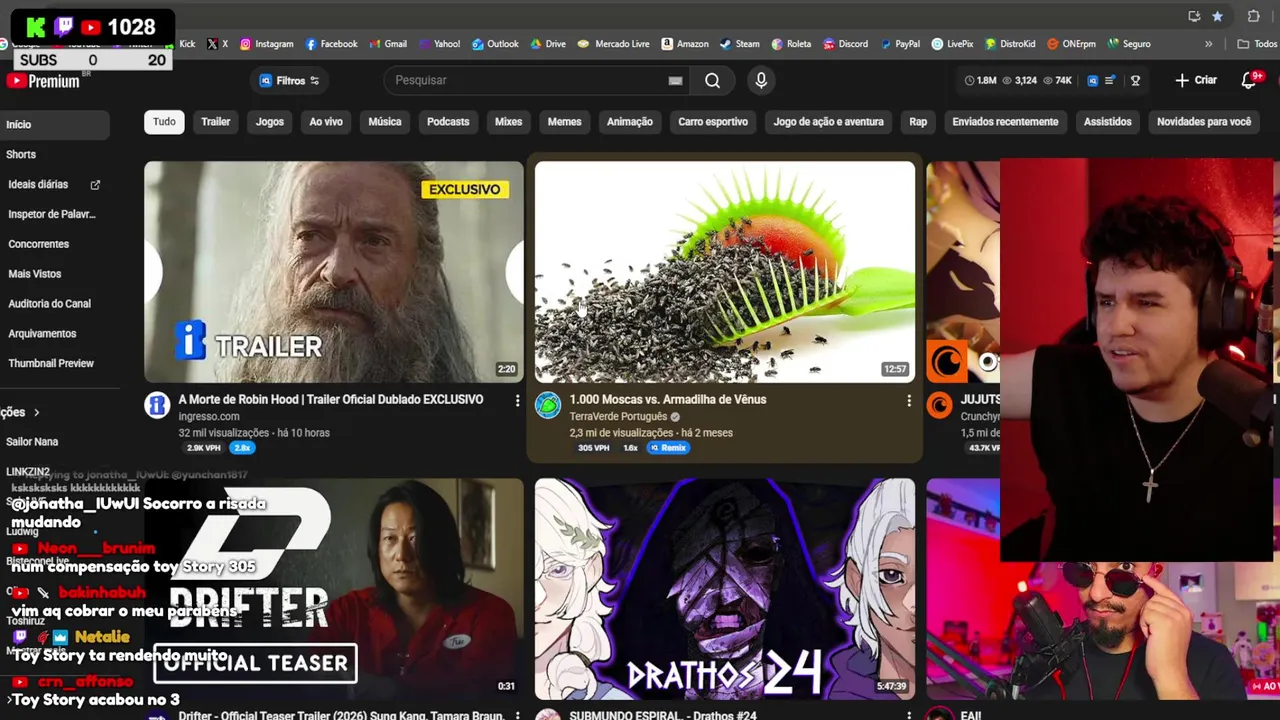Select the Enviados recentemente chip
The height and width of the screenshot is (720, 1280).
pos(1005,122)
